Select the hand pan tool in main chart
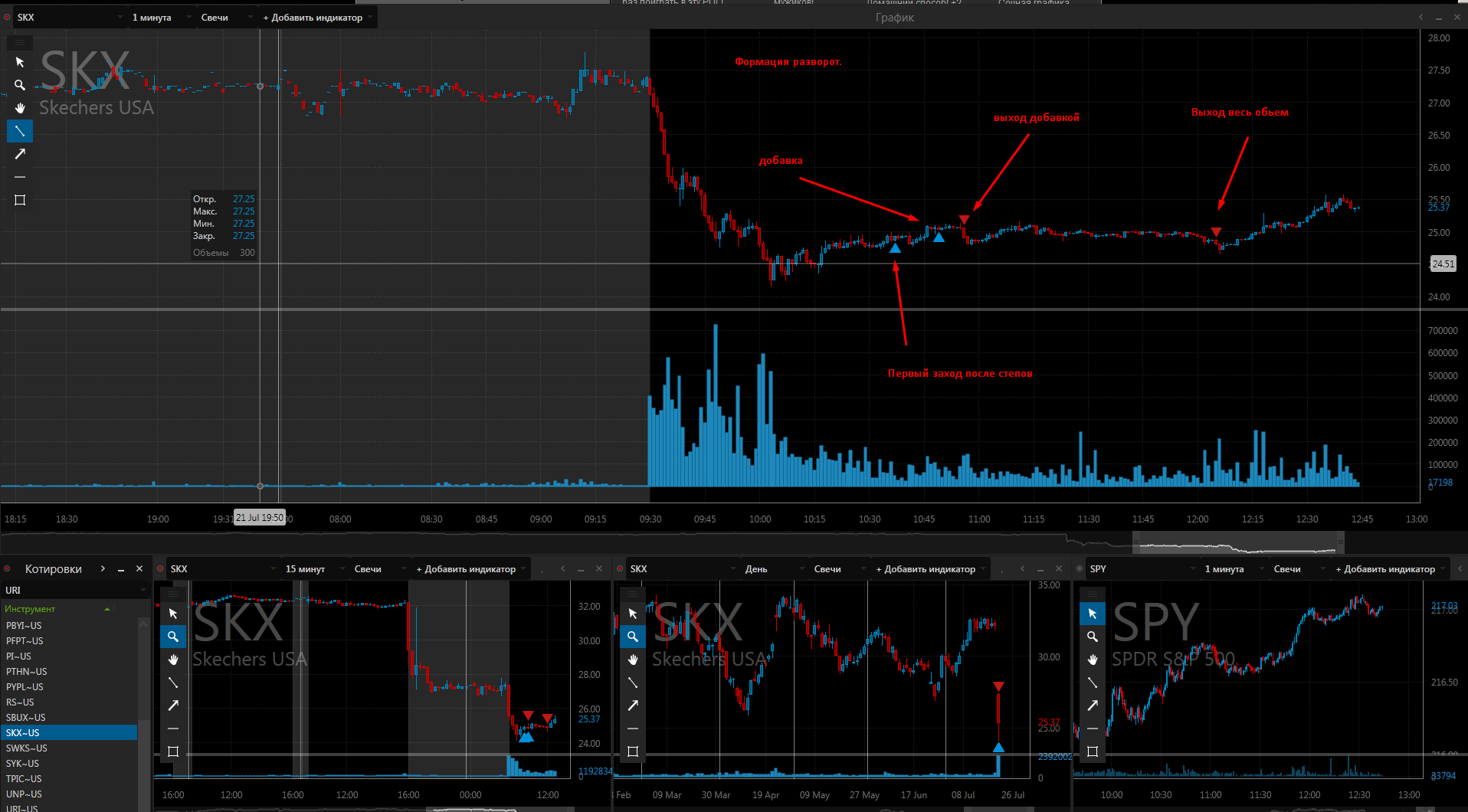 click(x=20, y=108)
